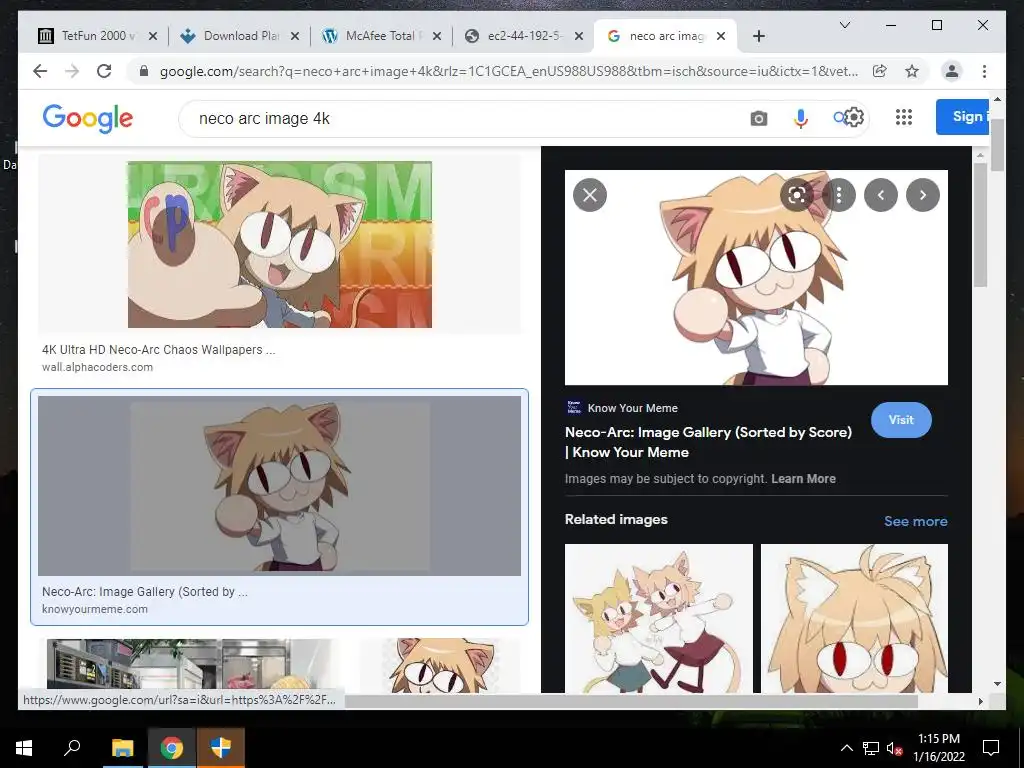This screenshot has width=1024, height=768.
Task: Open the Windows Start menu
Action: coord(24,748)
